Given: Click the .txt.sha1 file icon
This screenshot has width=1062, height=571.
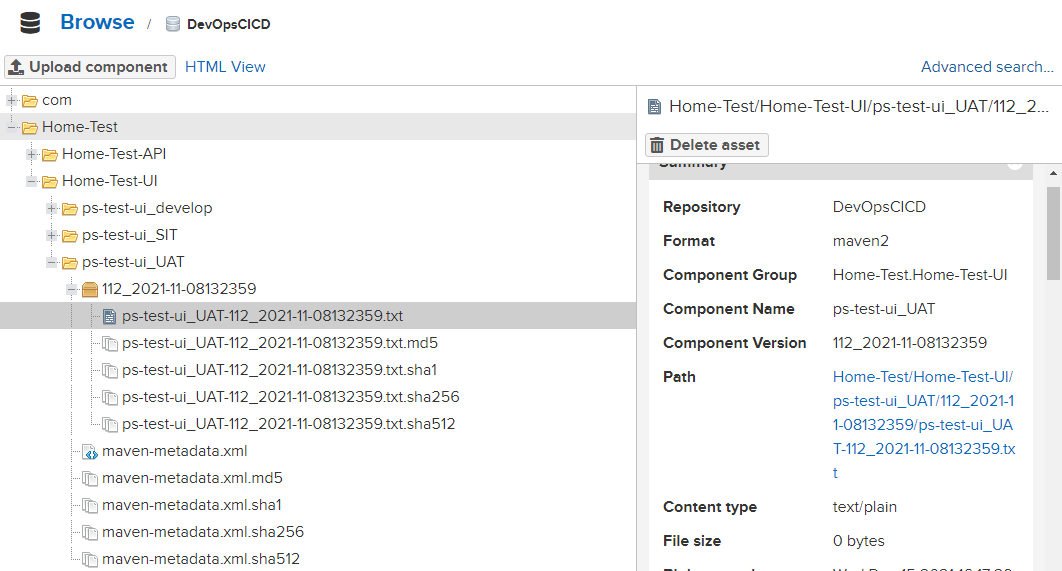Looking at the screenshot, I should click(110, 371).
